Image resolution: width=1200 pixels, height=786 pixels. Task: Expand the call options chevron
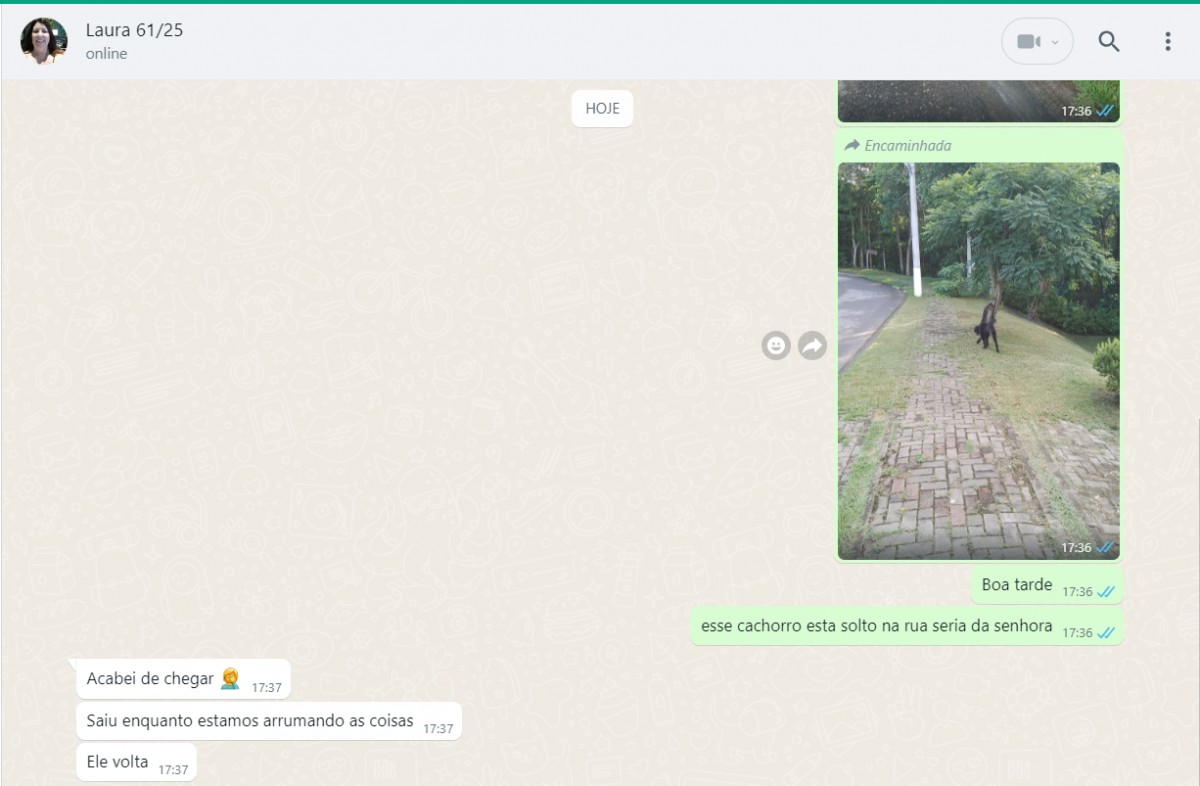click(1055, 42)
